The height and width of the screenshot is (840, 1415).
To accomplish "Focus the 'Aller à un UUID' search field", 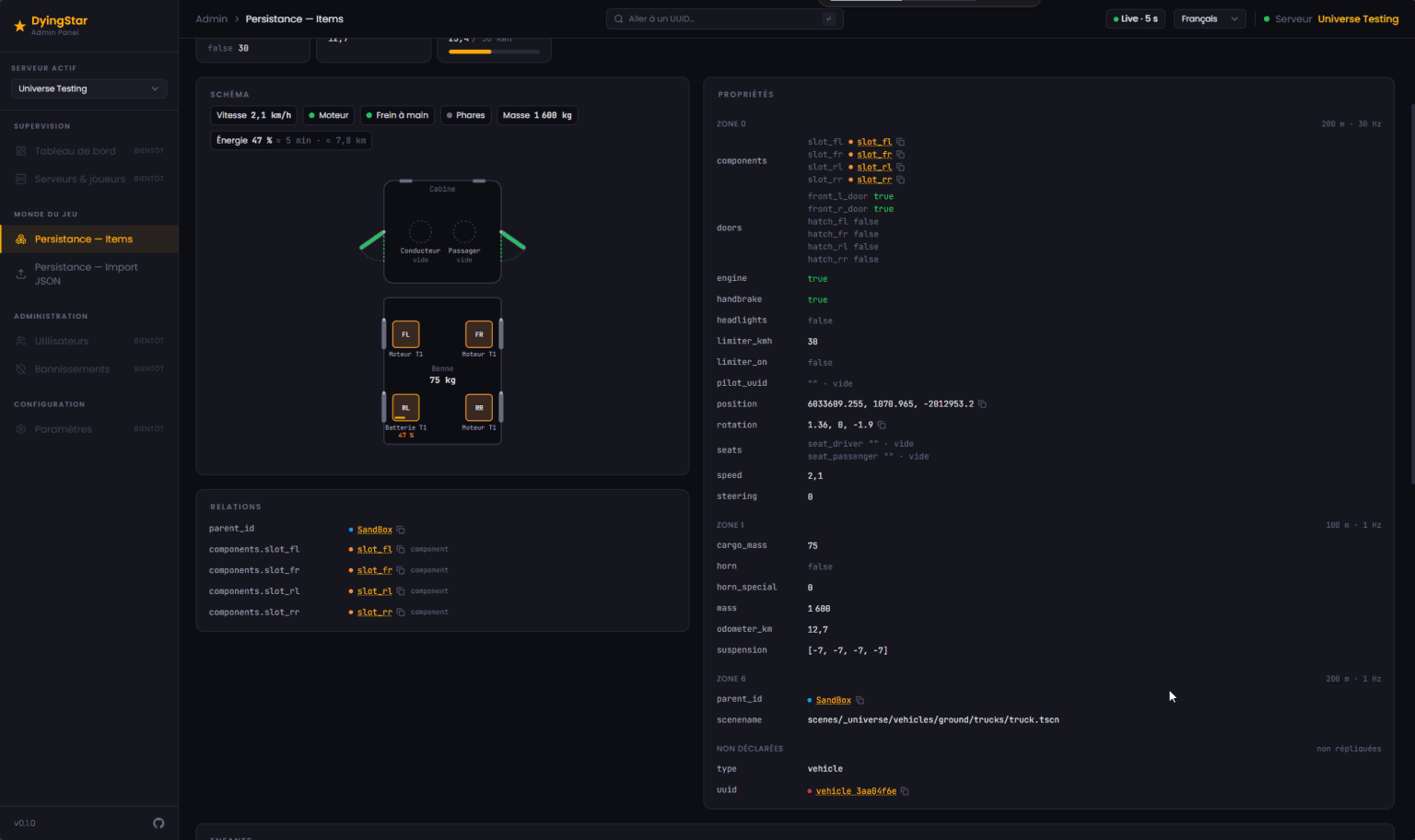I will pos(724,18).
